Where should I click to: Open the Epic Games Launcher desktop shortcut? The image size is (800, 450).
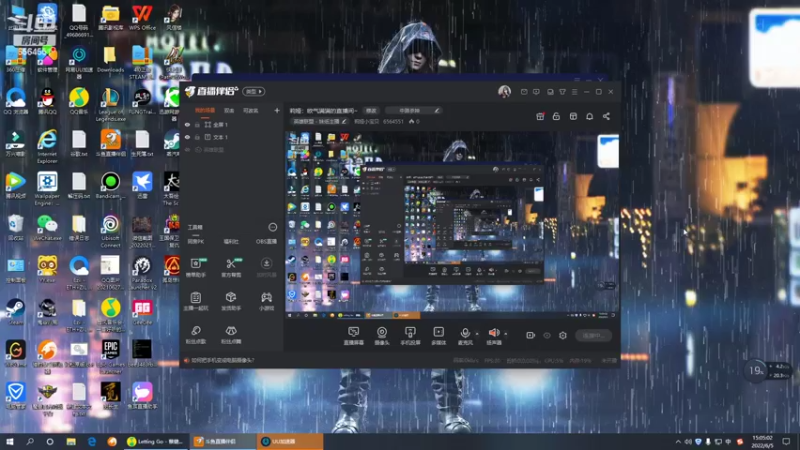110,357
